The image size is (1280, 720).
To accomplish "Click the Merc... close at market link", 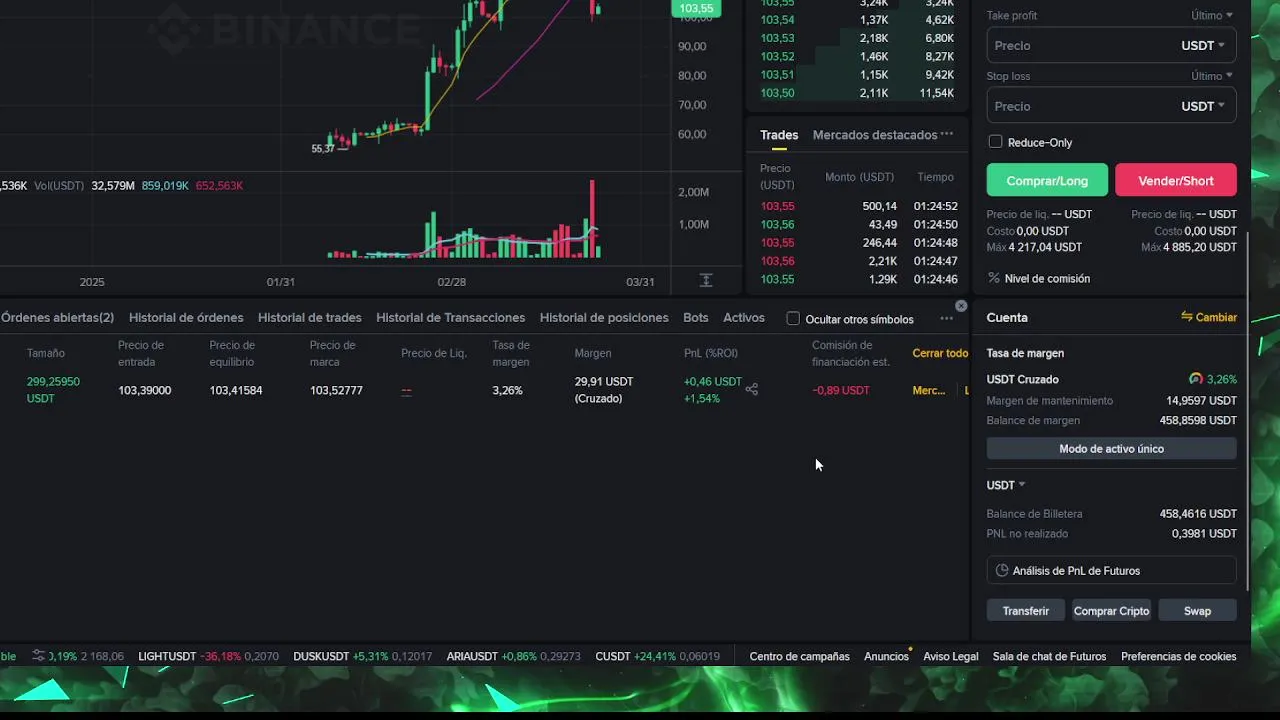I will (929, 390).
